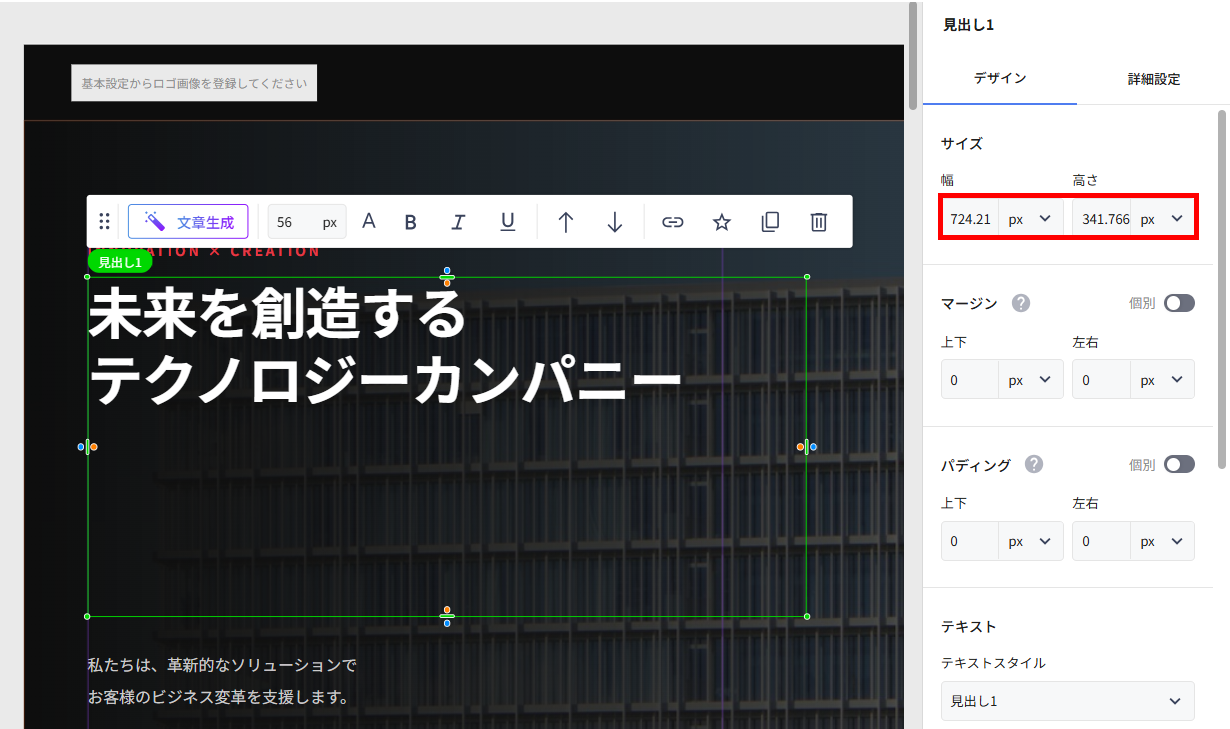
Task: Open text color 'A' tool
Action: click(x=369, y=221)
